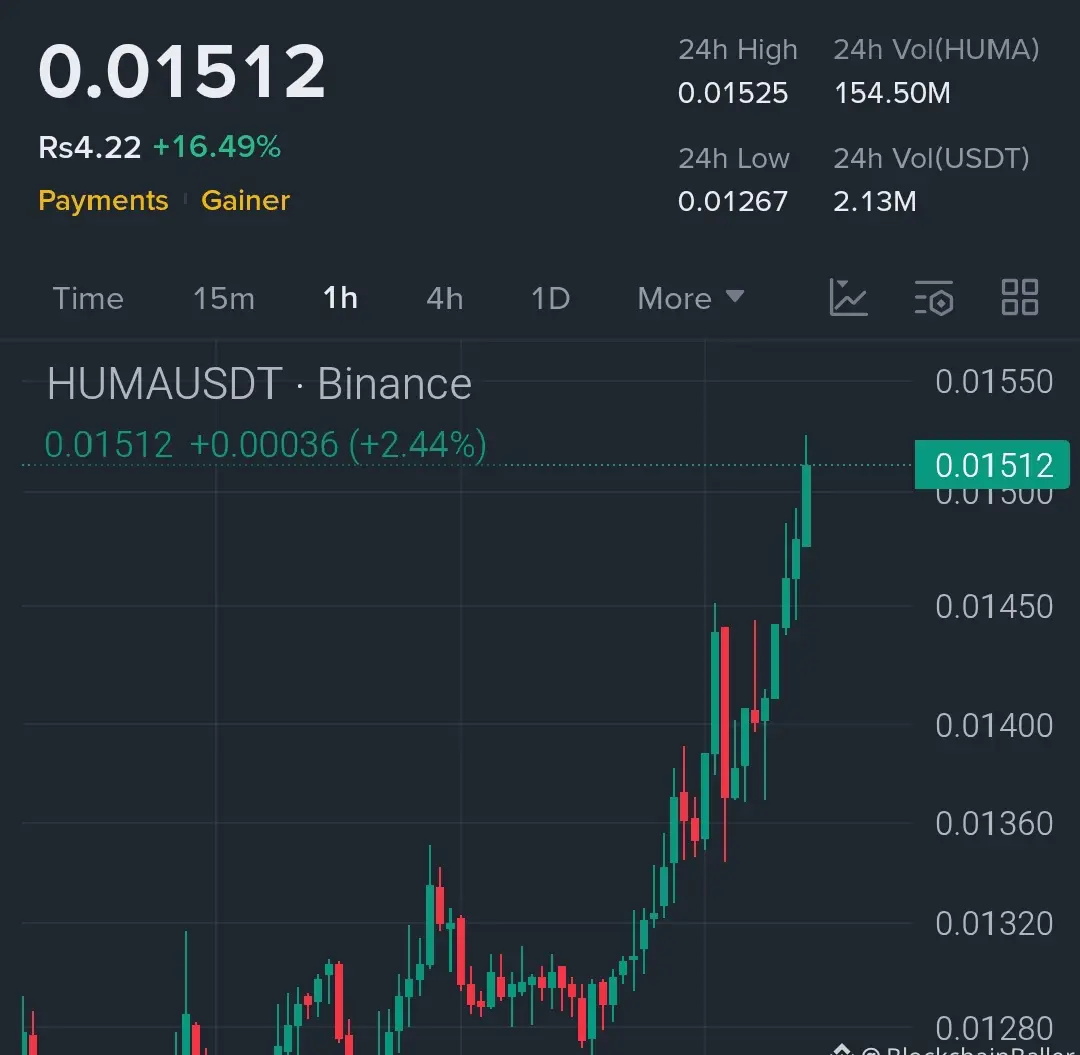Click the +0.00036 (+2.44%) chart legend

(x=338, y=444)
